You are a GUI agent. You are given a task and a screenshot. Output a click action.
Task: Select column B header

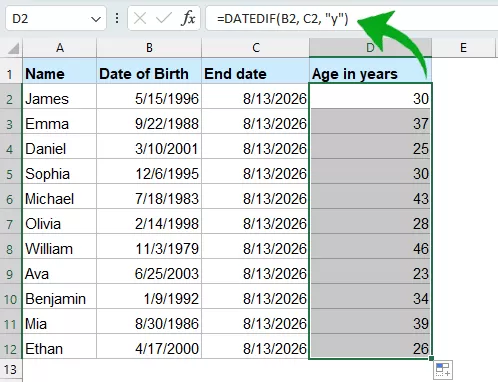(x=149, y=48)
